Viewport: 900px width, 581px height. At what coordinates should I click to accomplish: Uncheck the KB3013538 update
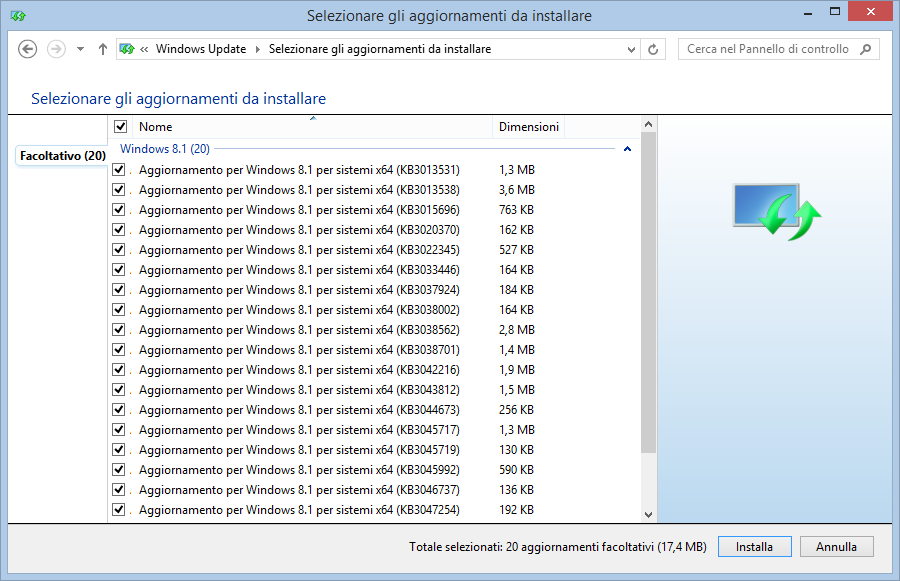[x=119, y=189]
